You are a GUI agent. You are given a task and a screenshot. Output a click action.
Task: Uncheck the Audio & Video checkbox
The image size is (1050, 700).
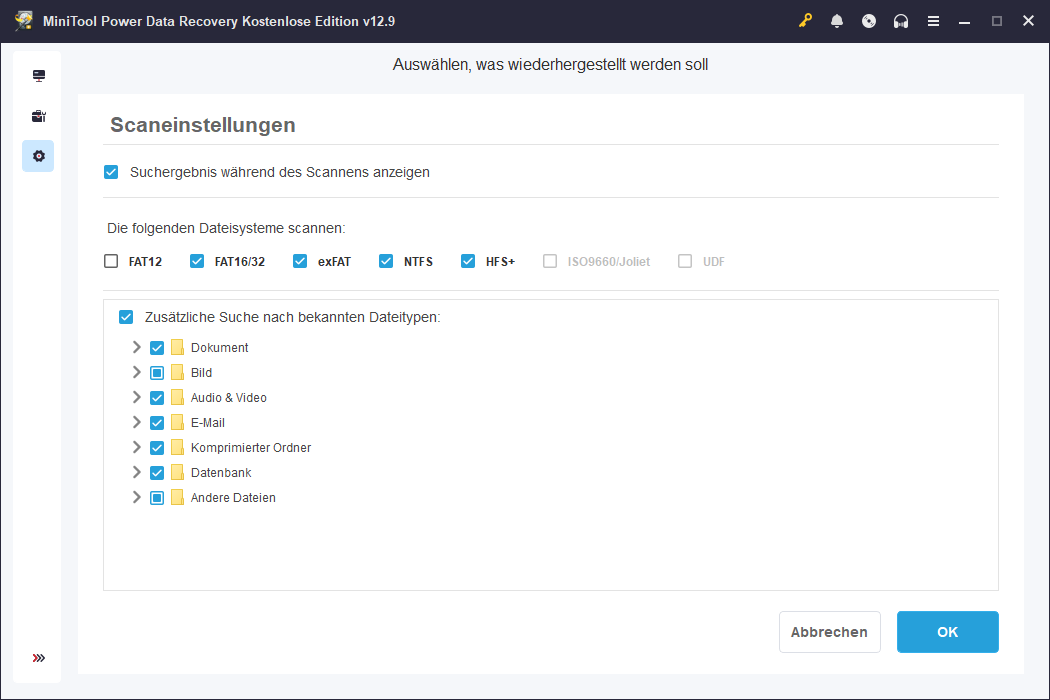pyautogui.click(x=157, y=398)
